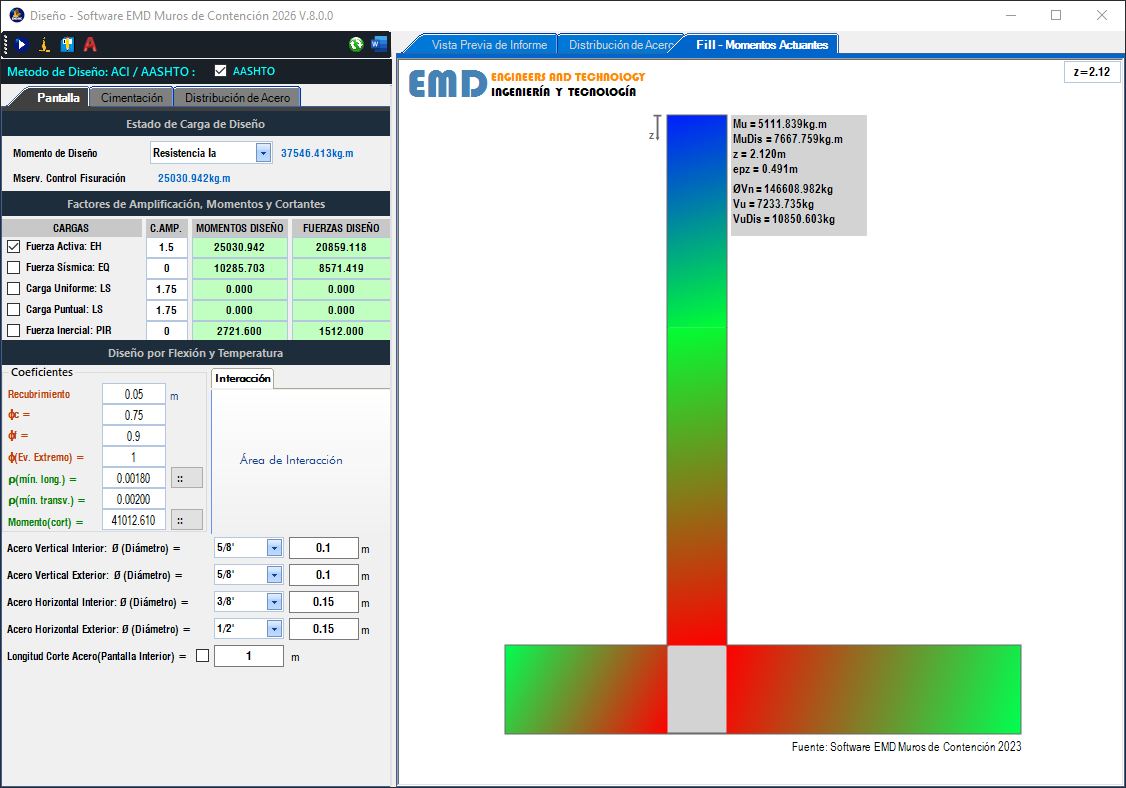Viewport: 1126px width, 788px height.
Task: Enable the Fuerza Inercial: PIR checkbox
Action: (x=14, y=330)
